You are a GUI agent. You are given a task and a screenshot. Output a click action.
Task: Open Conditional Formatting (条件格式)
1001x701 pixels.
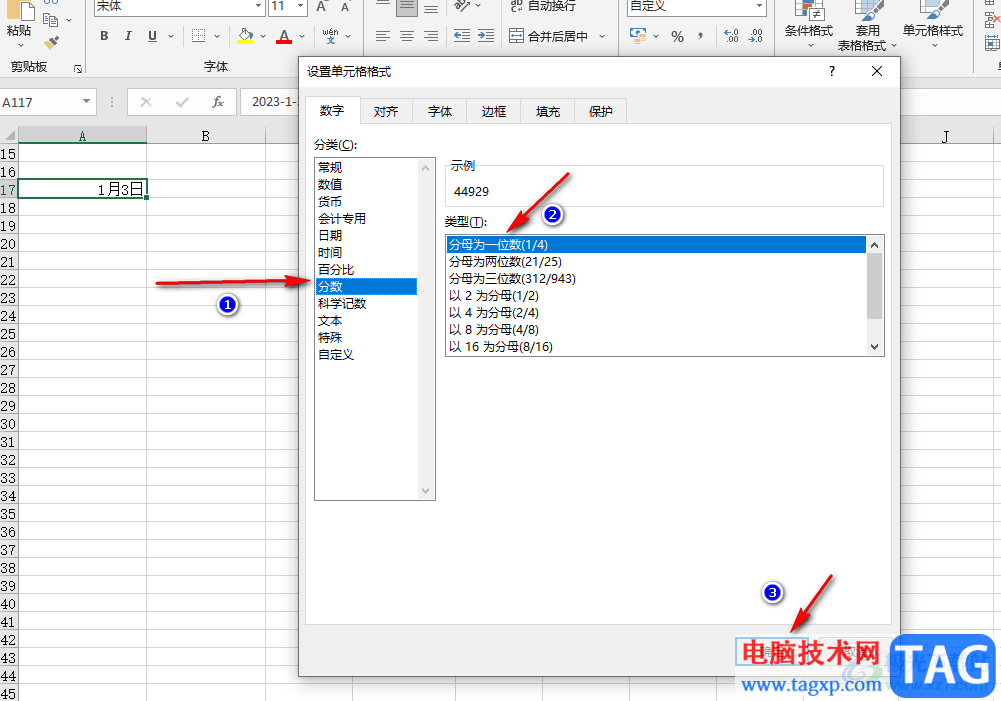[x=809, y=24]
